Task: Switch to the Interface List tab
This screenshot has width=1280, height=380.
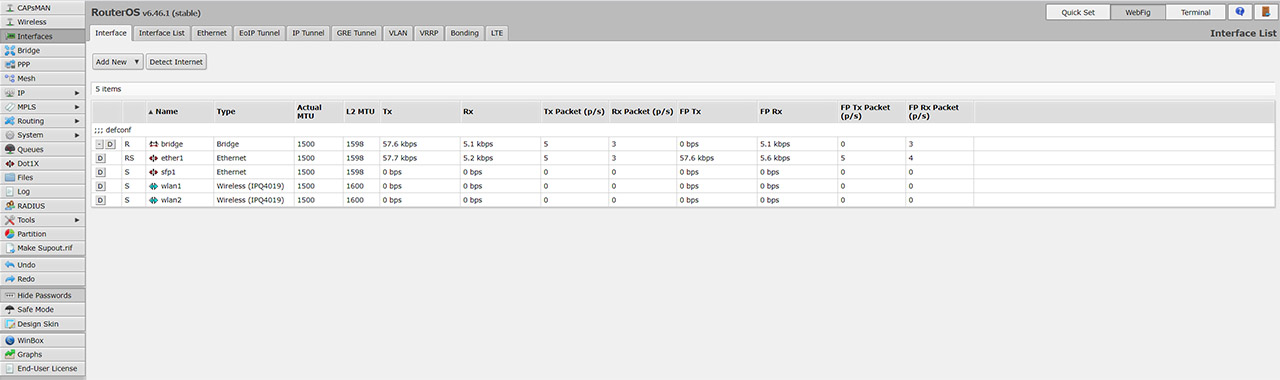Action: [162, 33]
